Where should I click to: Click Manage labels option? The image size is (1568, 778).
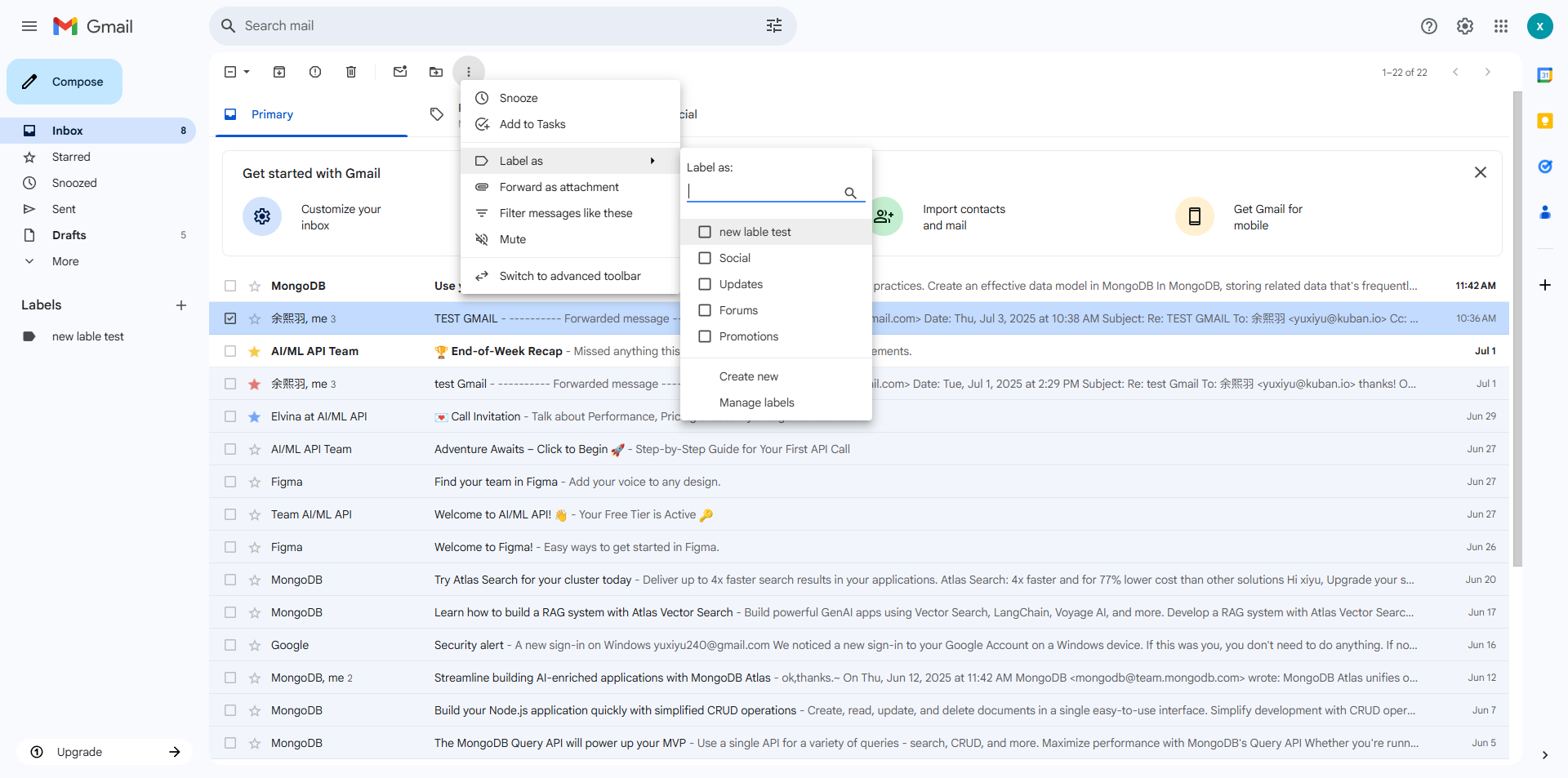[x=776, y=402]
